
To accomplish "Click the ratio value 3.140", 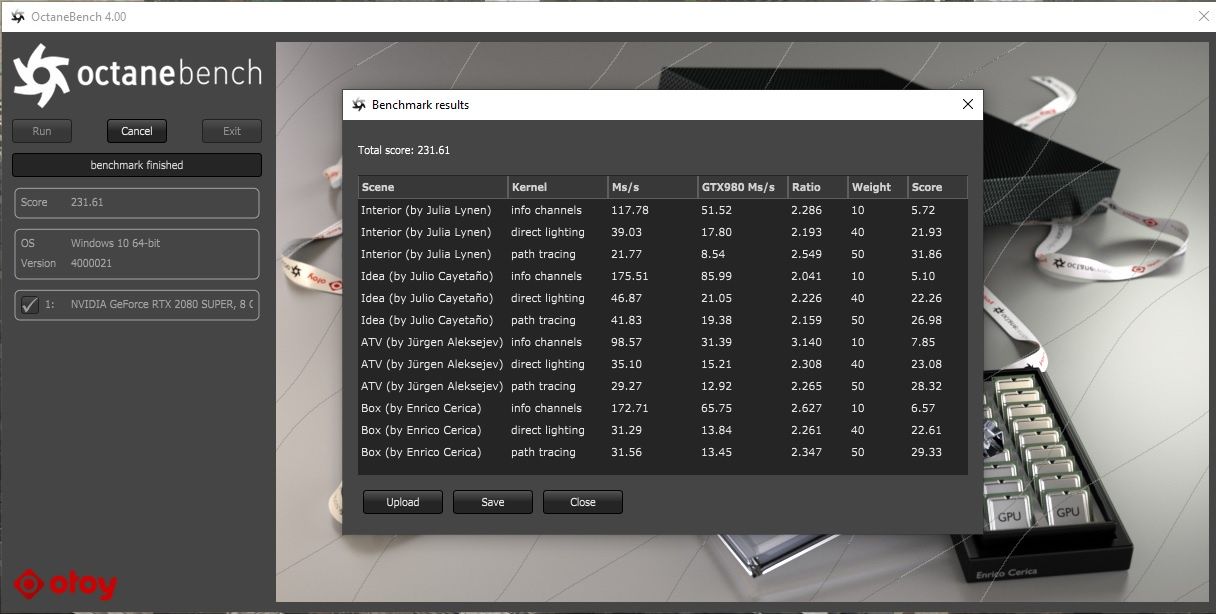I will click(806, 342).
